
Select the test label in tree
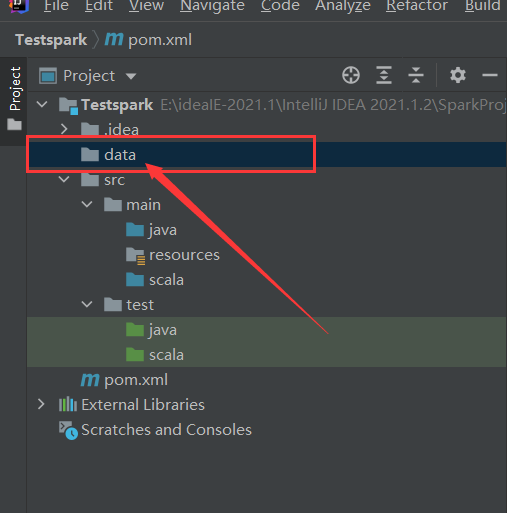(x=140, y=305)
